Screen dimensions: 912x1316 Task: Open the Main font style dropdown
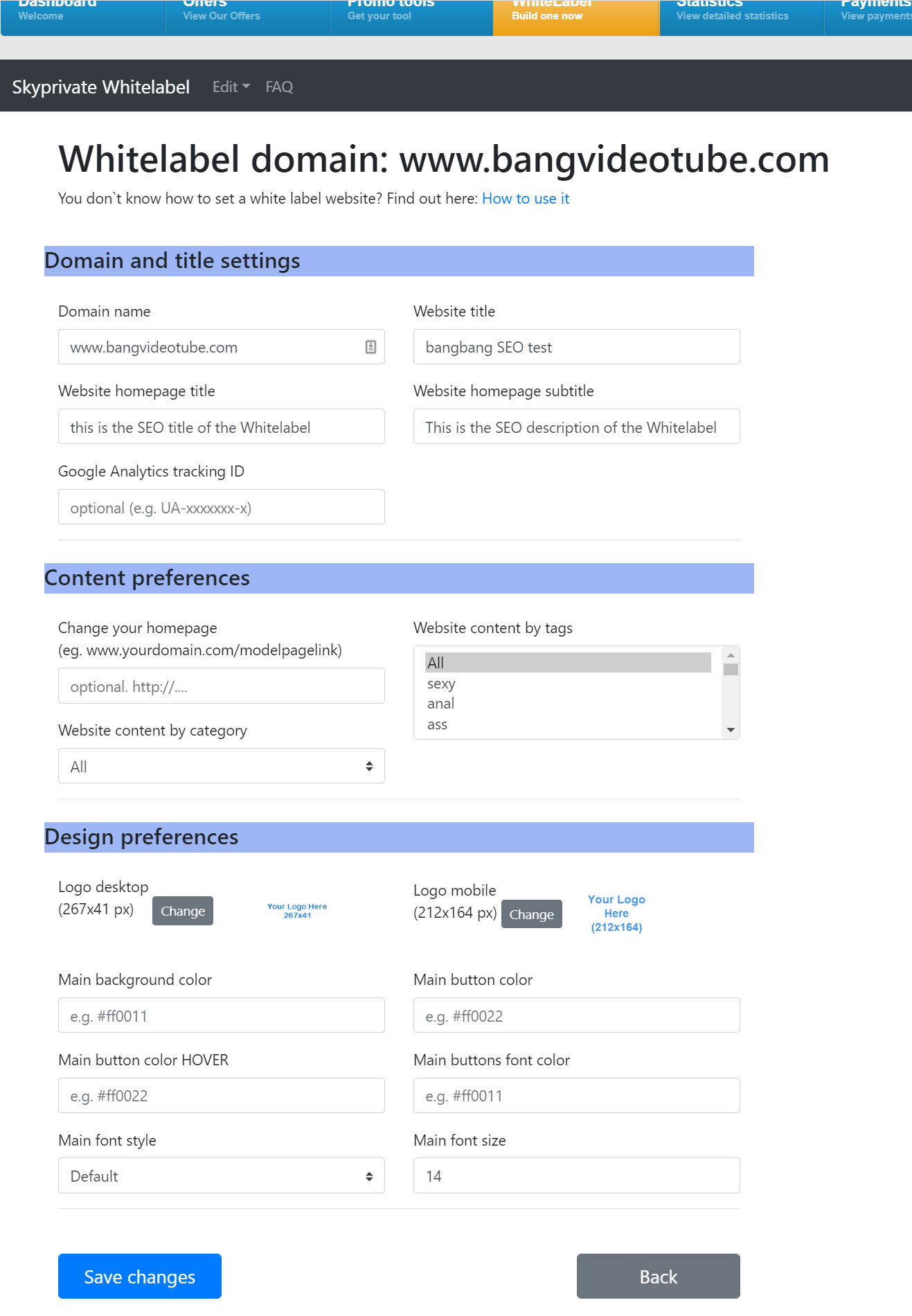(222, 1175)
